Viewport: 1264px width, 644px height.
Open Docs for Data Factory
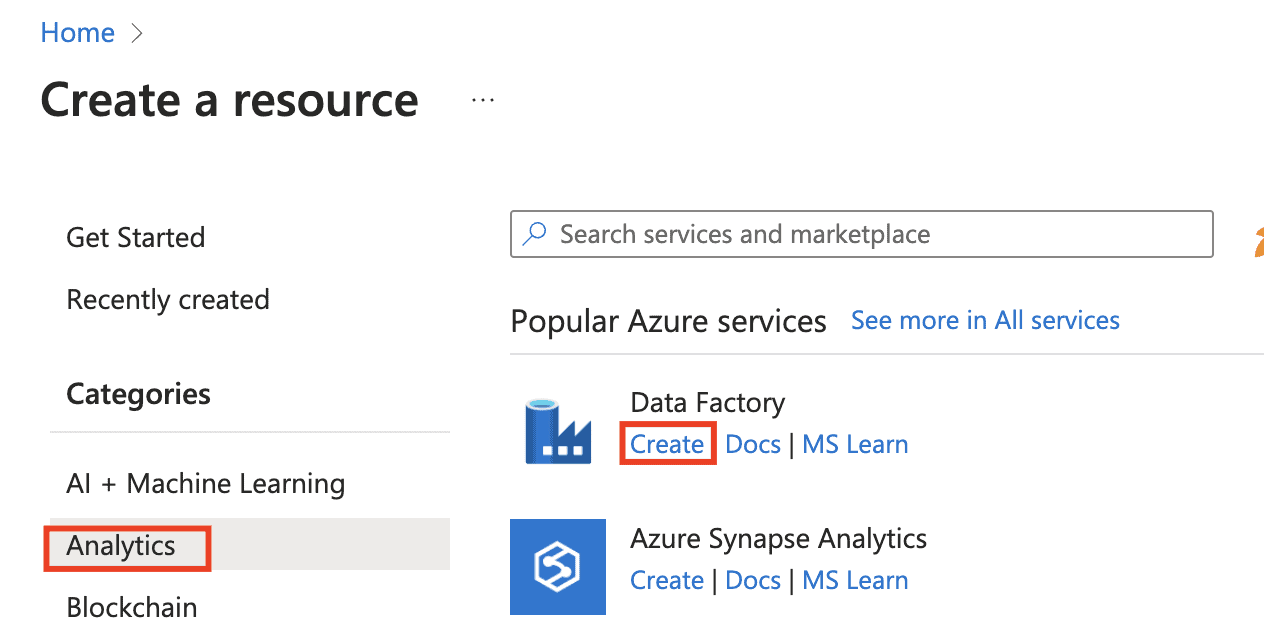(x=752, y=445)
